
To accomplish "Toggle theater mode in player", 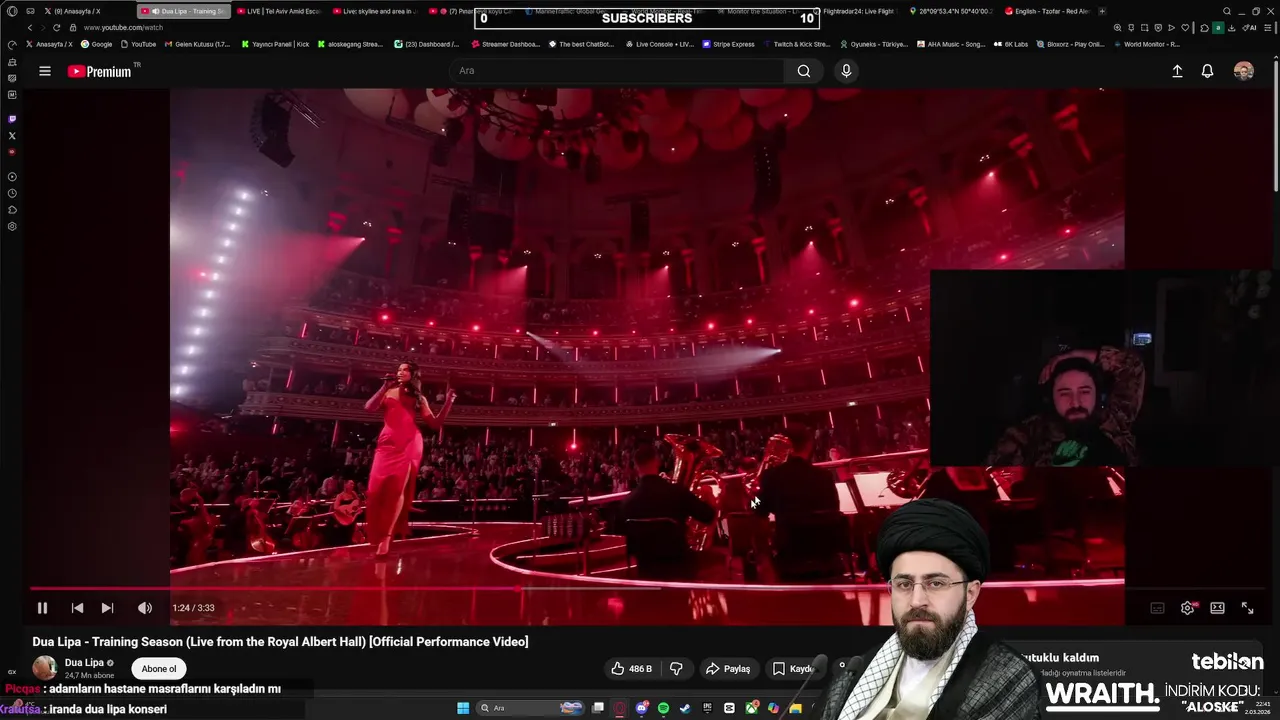I will pos(1217,608).
